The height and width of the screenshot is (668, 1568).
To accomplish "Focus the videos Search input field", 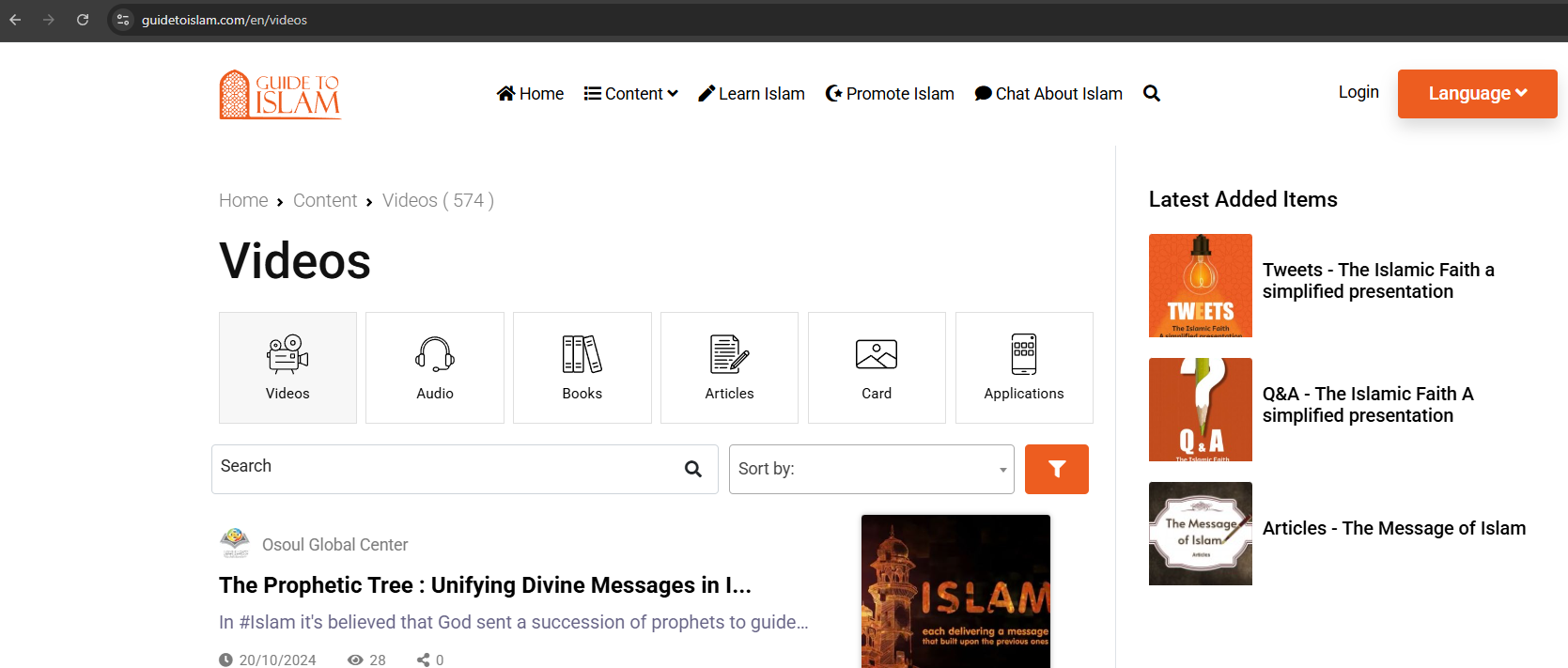I will [x=446, y=468].
